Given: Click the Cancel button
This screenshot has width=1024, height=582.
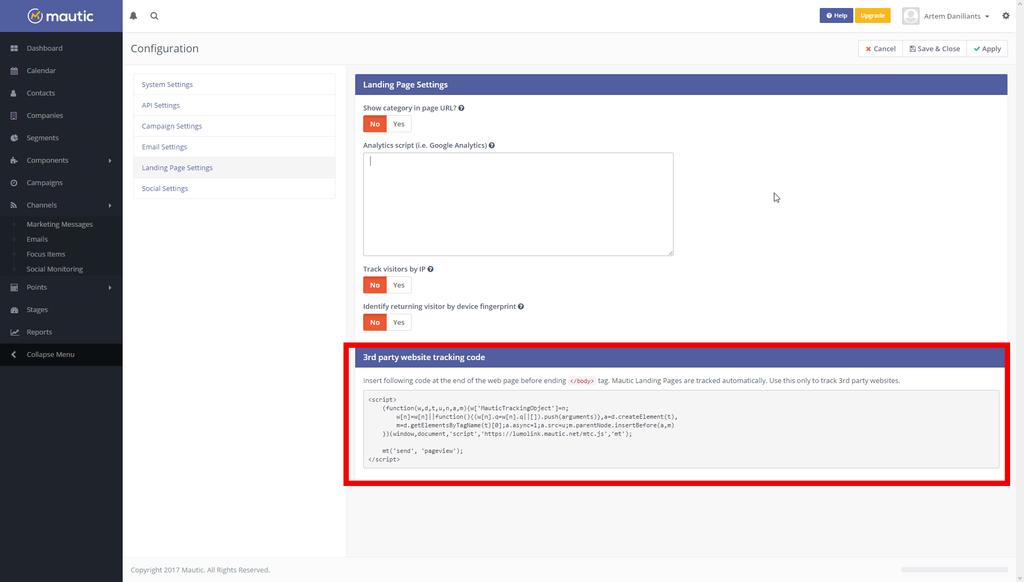Looking at the screenshot, I should [880, 49].
